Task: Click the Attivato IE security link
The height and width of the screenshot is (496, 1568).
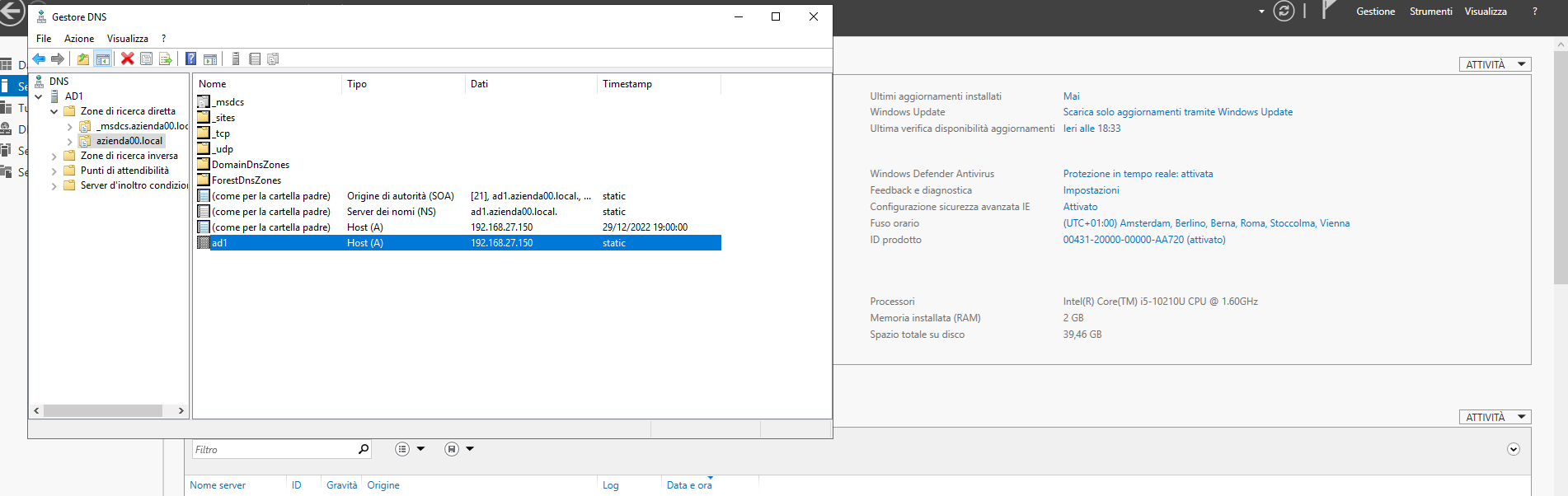Action: click(1080, 207)
